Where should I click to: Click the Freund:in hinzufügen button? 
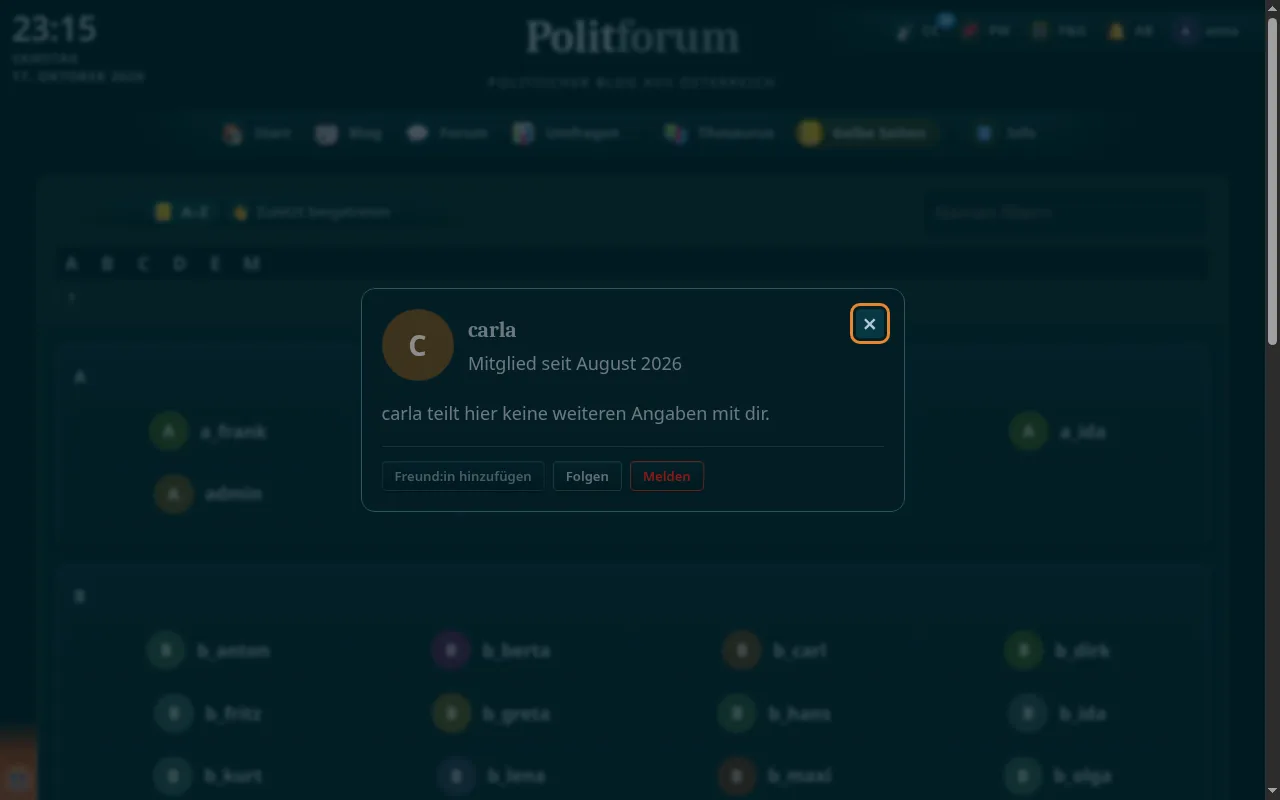tap(463, 476)
